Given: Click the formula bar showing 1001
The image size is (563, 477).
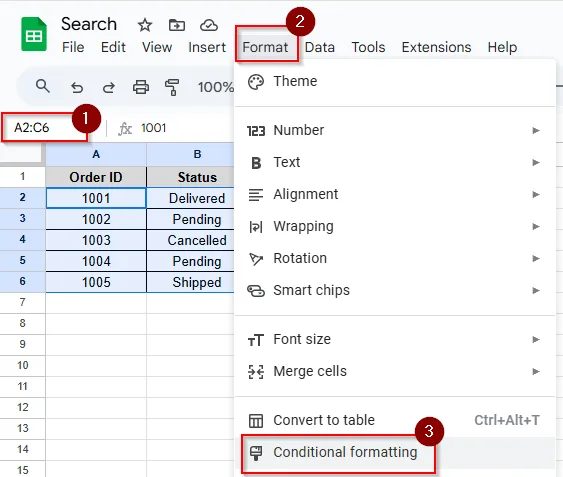Looking at the screenshot, I should pos(153,128).
